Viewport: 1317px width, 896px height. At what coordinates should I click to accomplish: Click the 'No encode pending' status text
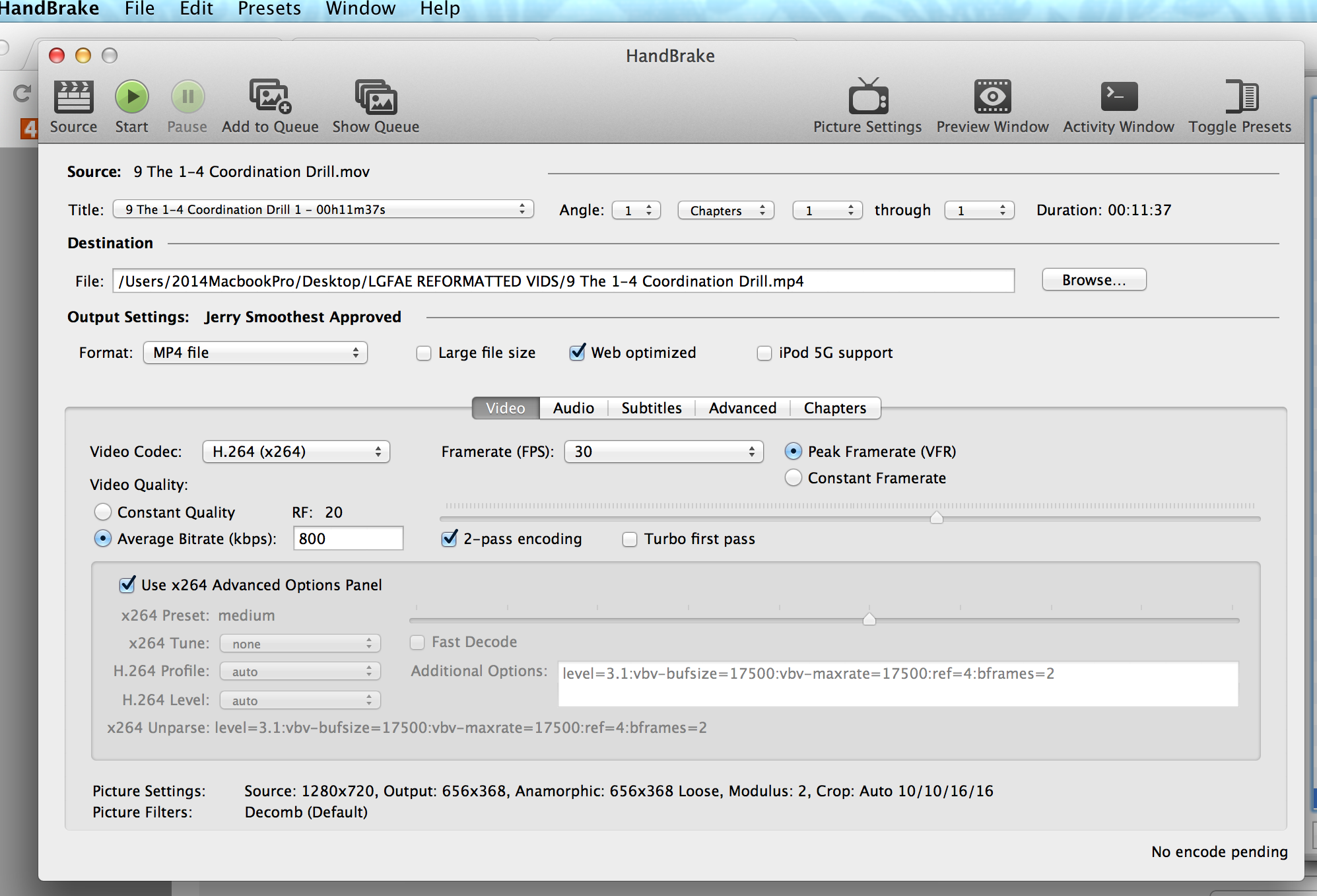tap(1219, 852)
